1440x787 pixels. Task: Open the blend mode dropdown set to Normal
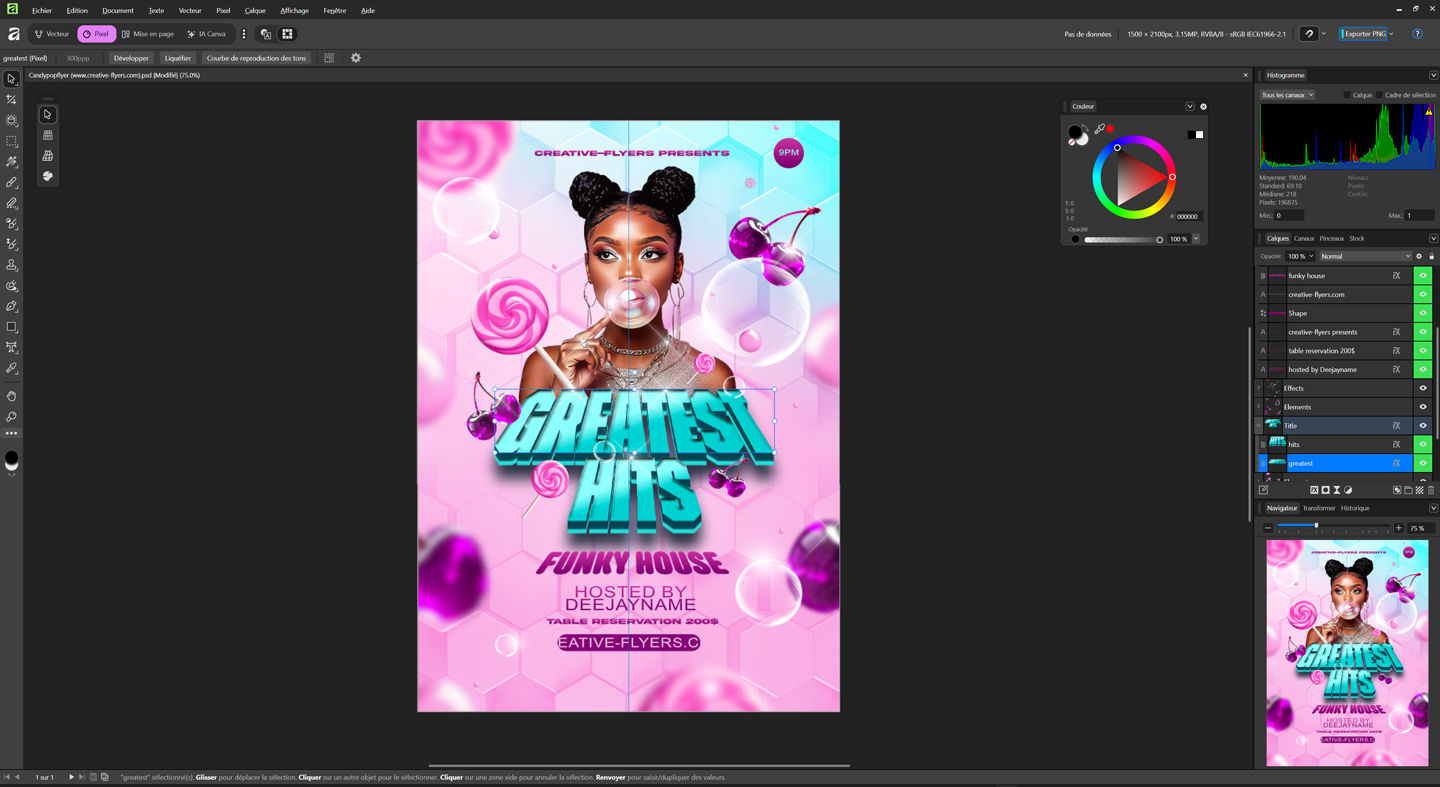(x=1365, y=256)
